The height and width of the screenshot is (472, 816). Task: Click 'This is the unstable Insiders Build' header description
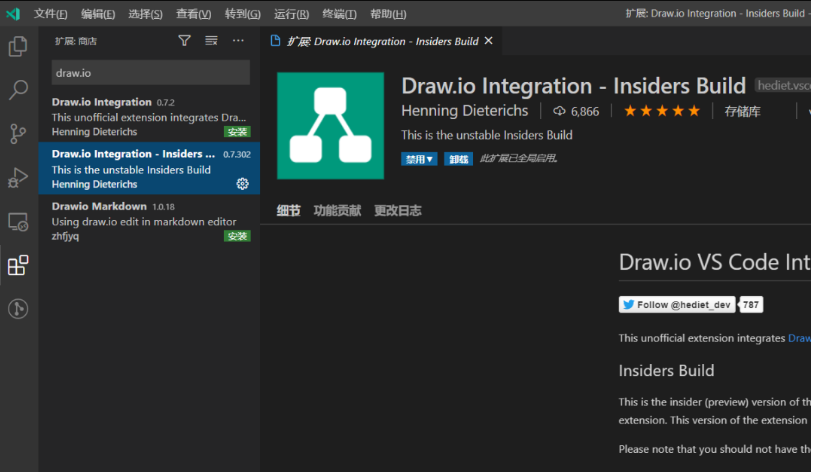487,135
